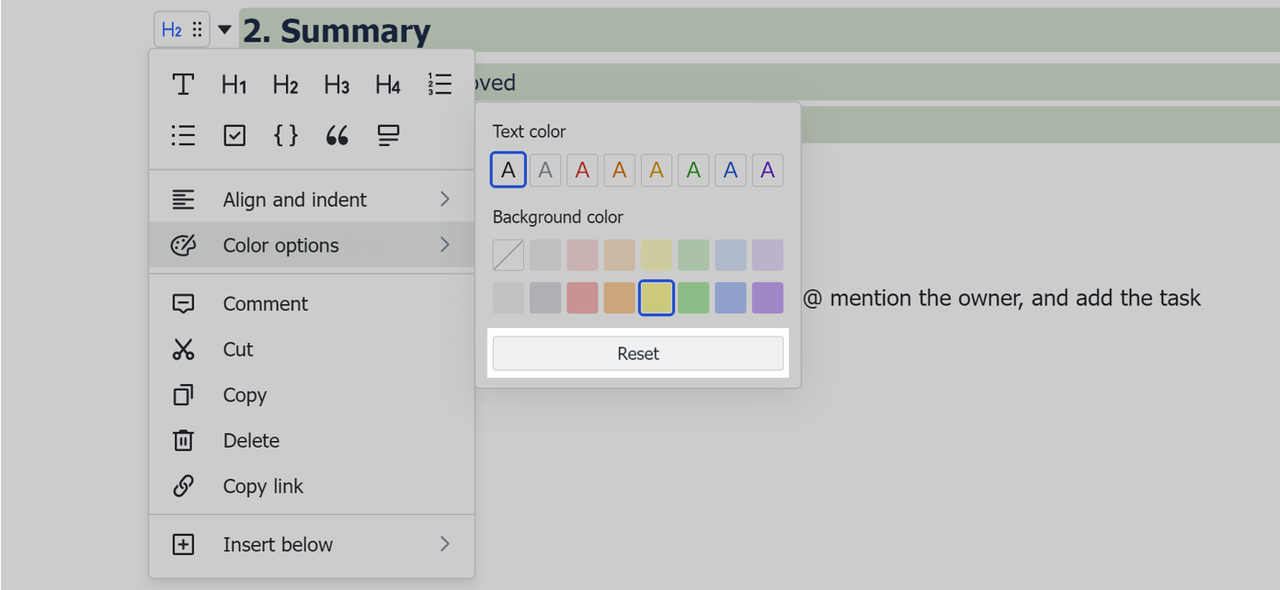Select no-fill background color swatch

coord(508,255)
